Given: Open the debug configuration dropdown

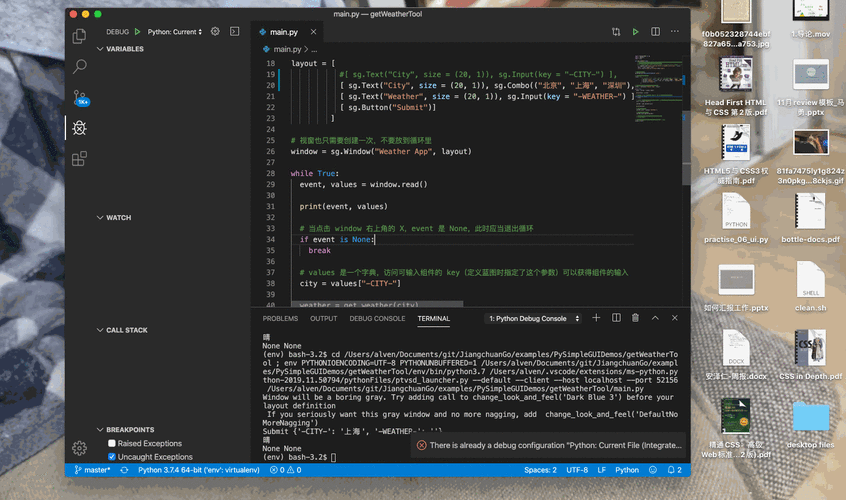Looking at the screenshot, I should point(175,32).
